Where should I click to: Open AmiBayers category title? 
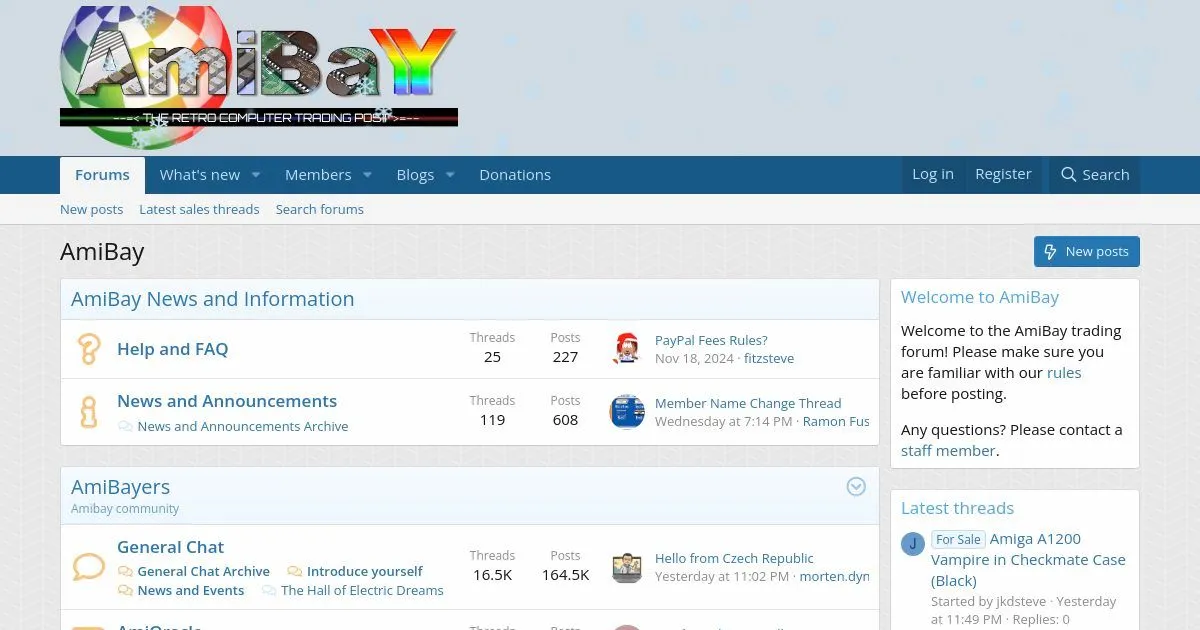(x=120, y=487)
